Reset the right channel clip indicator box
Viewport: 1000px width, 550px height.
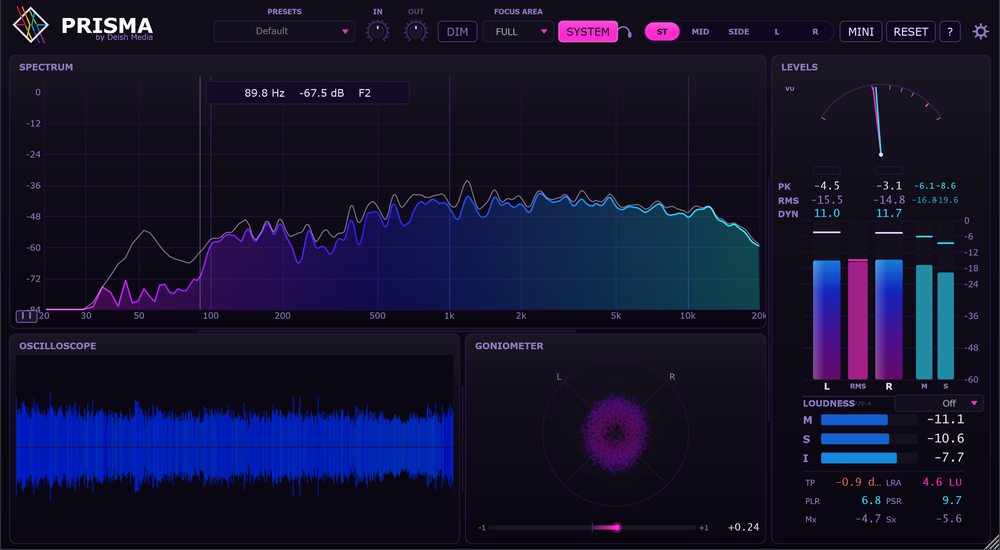(x=888, y=170)
